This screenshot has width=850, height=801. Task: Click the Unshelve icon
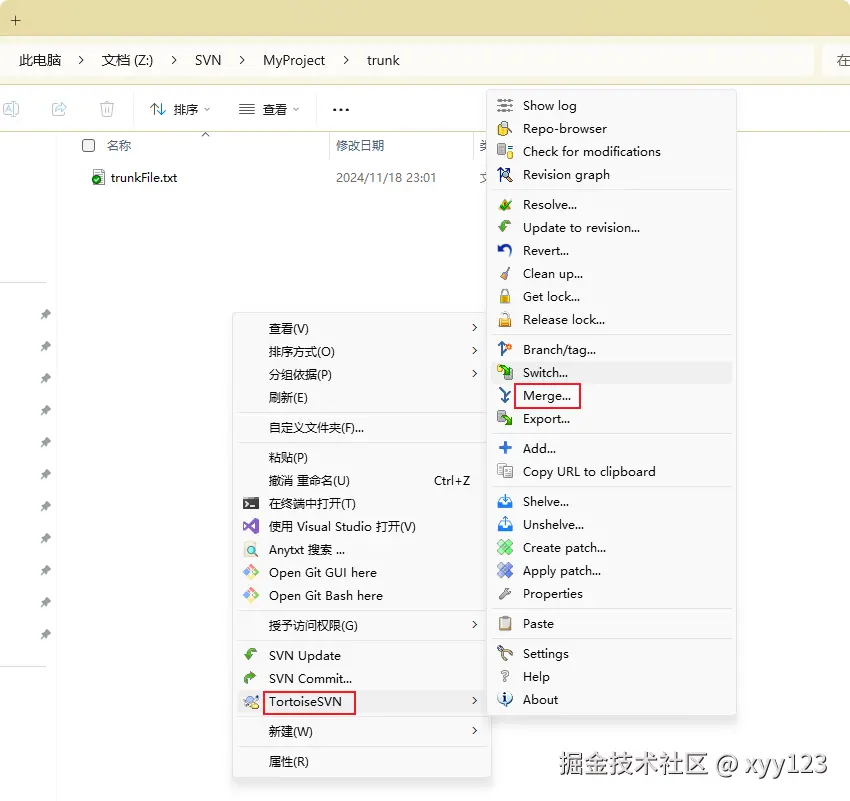pos(505,524)
